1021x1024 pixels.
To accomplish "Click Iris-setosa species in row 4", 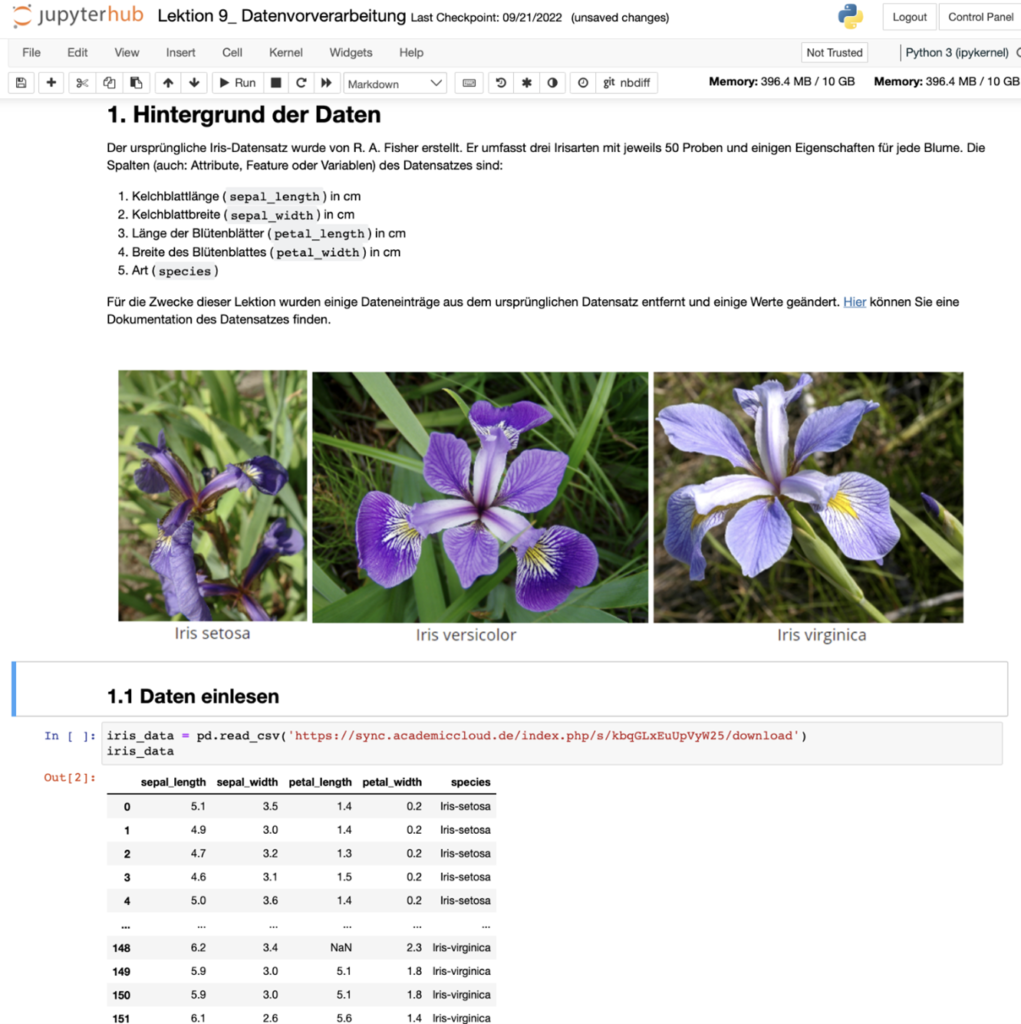I will point(465,901).
